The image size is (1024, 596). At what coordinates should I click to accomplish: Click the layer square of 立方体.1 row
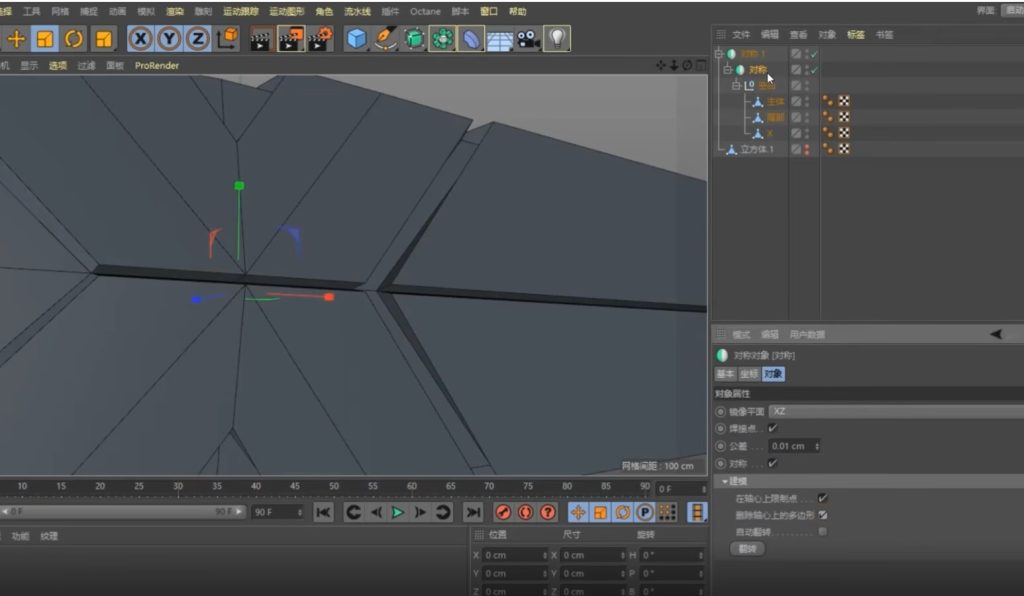[x=796, y=149]
